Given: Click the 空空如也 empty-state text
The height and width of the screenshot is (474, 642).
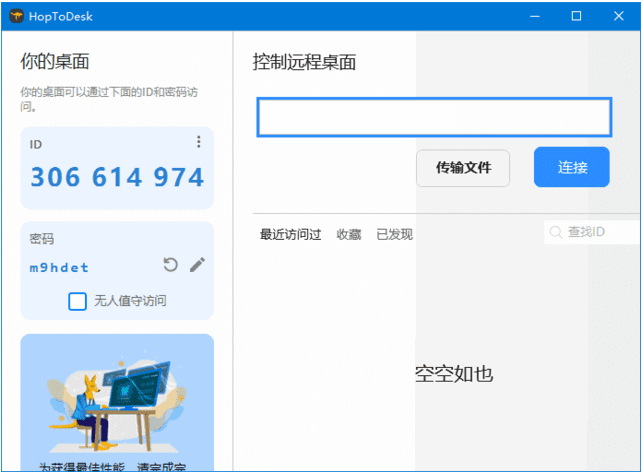Looking at the screenshot, I should tap(454, 374).
